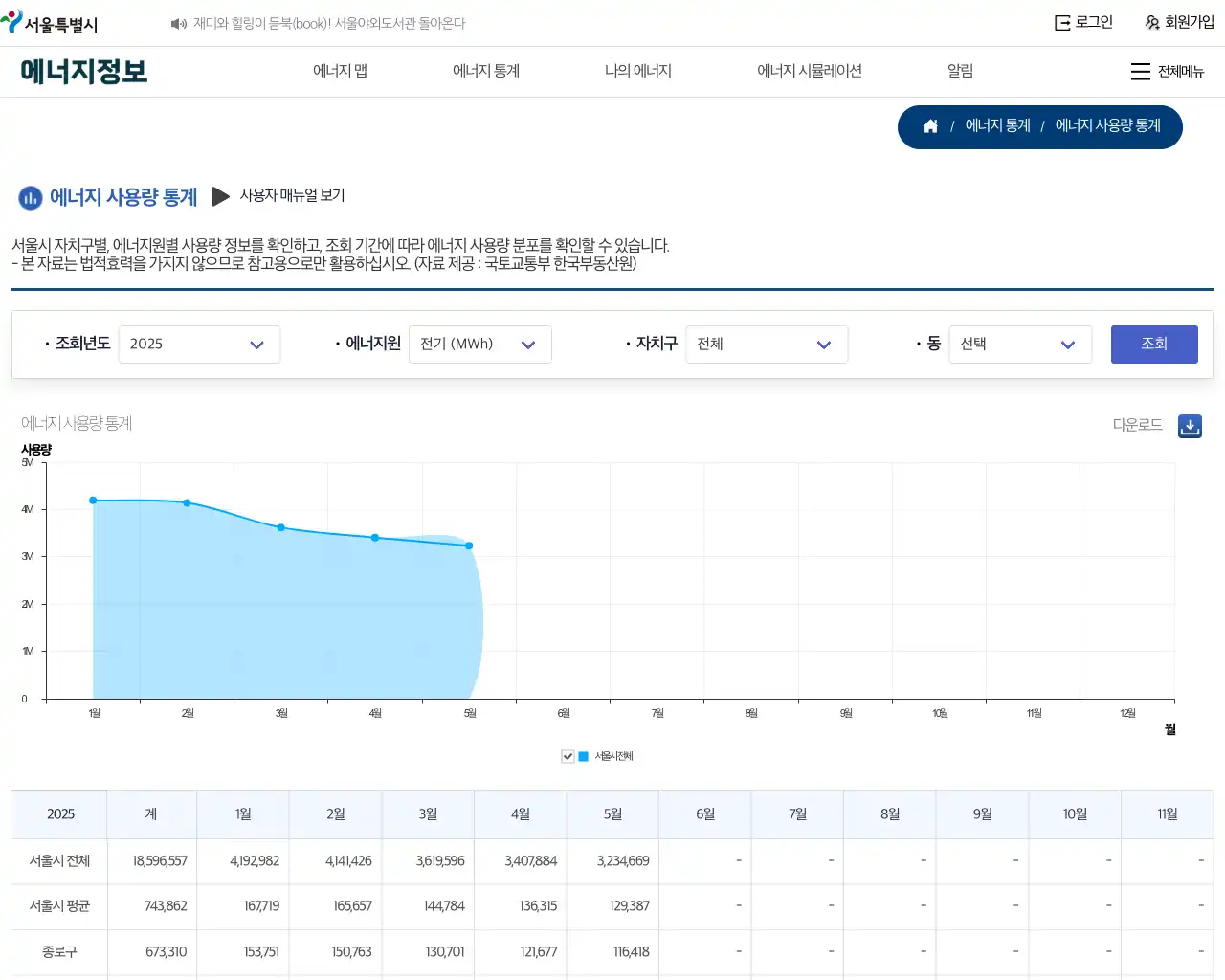The width and height of the screenshot is (1225, 980).
Task: Open the hamburger full menu icon
Action: coord(1140,72)
